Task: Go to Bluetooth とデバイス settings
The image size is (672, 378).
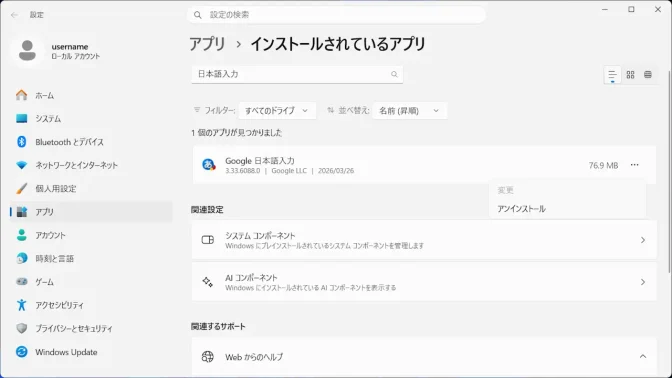Action: click(91, 142)
